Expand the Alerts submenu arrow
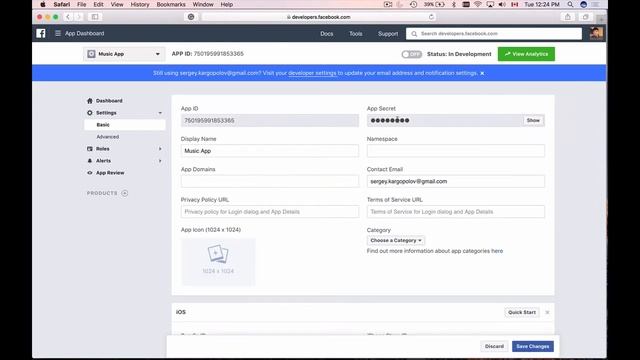 pyautogui.click(x=160, y=161)
